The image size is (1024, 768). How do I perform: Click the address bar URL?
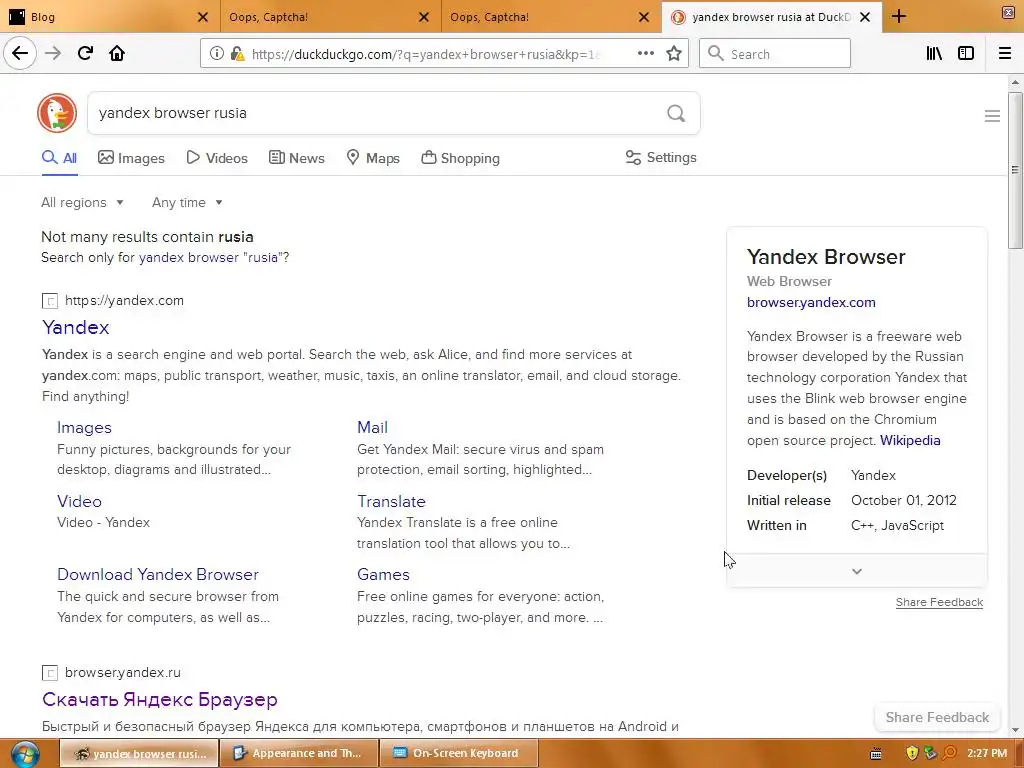(x=425, y=54)
